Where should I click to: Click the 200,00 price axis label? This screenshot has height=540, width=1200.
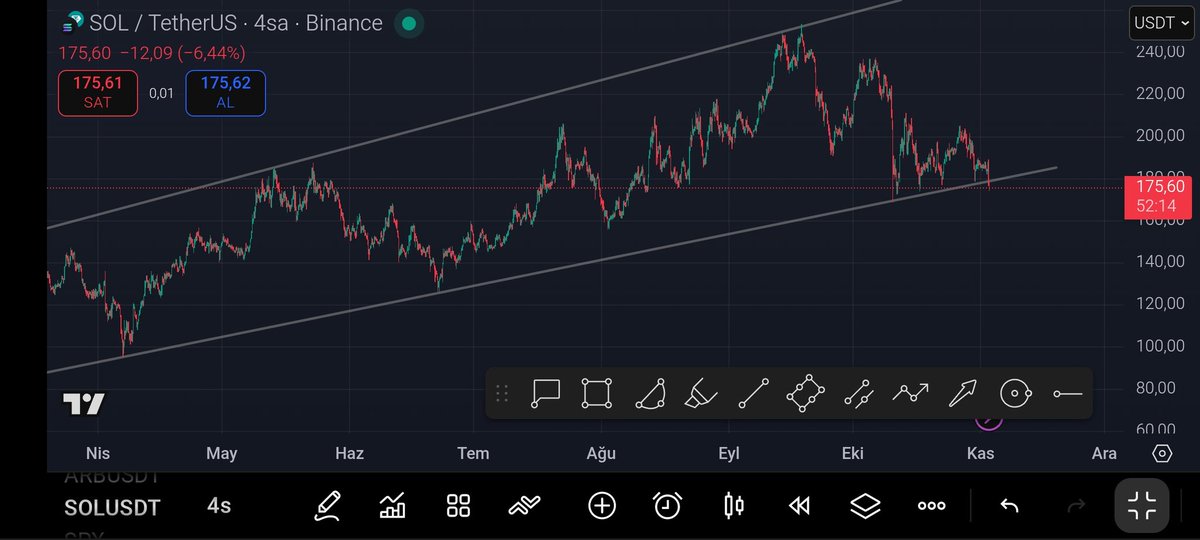(x=1160, y=136)
